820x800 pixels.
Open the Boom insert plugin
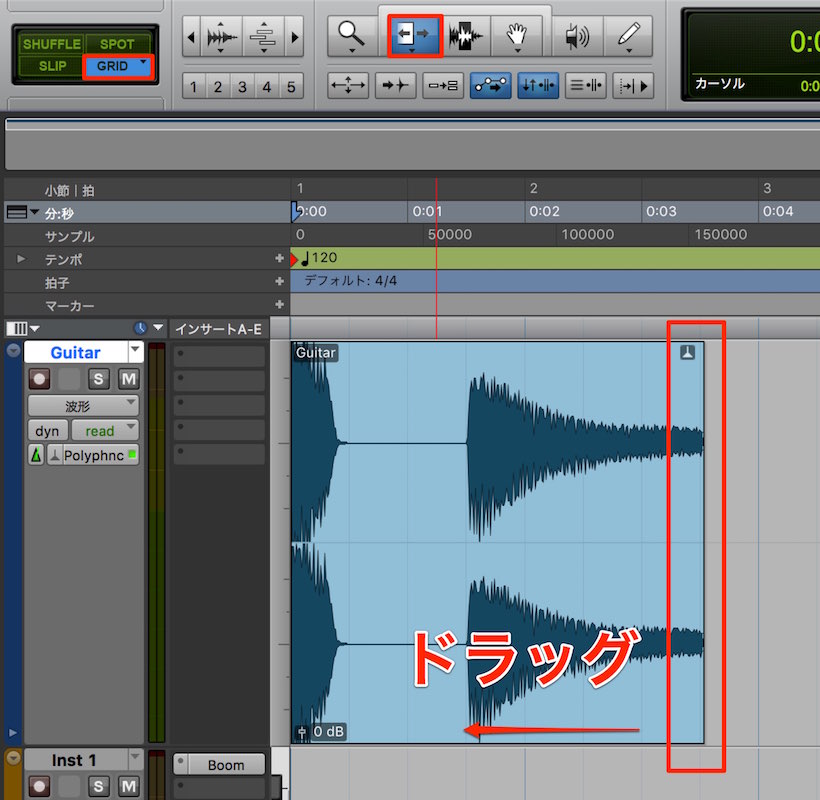[x=226, y=765]
